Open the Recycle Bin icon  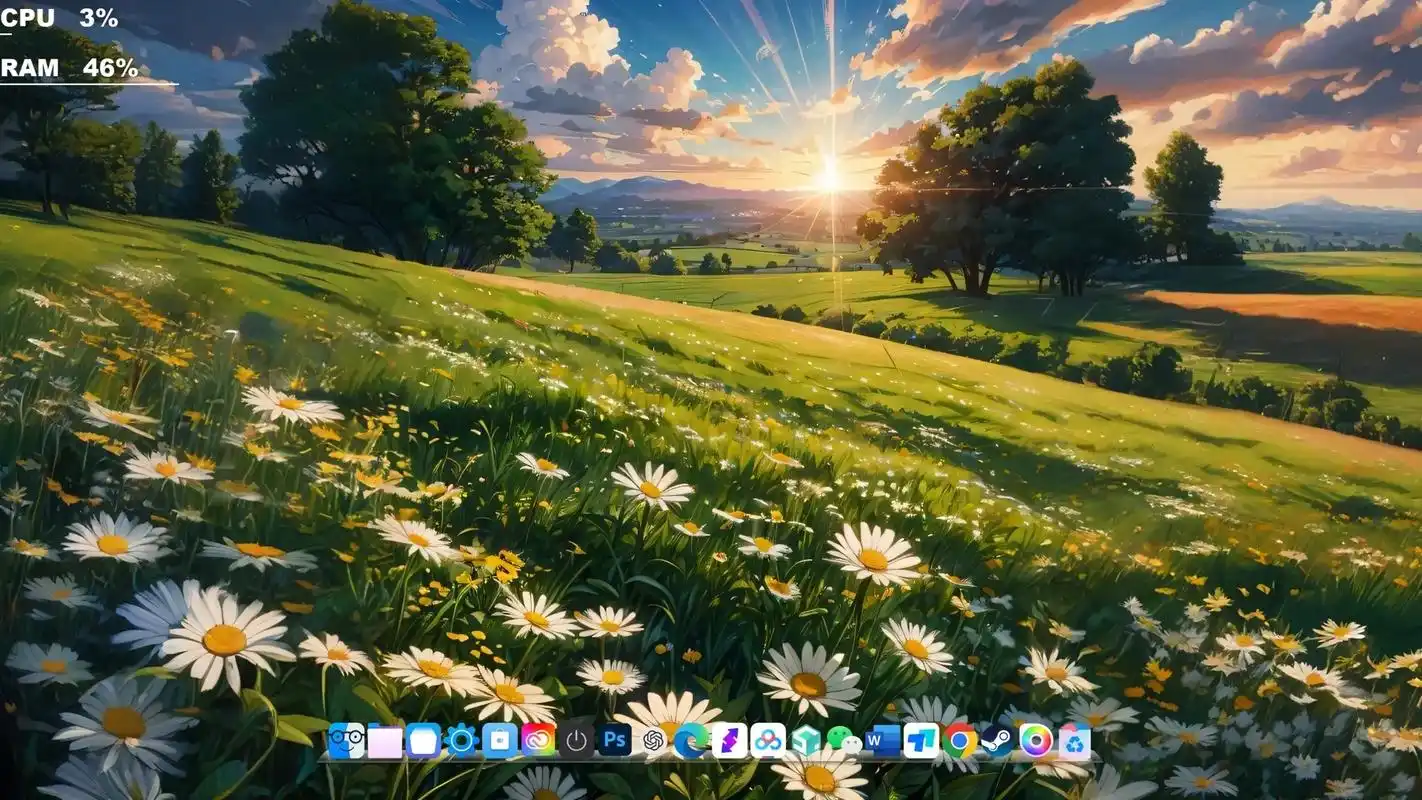coord(1074,741)
